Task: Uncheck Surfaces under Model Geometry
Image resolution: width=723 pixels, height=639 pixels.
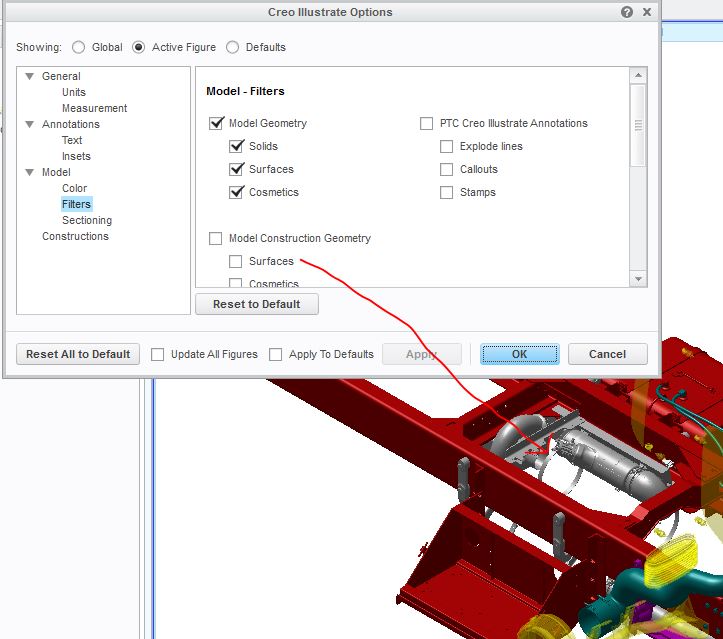Action: tap(236, 169)
